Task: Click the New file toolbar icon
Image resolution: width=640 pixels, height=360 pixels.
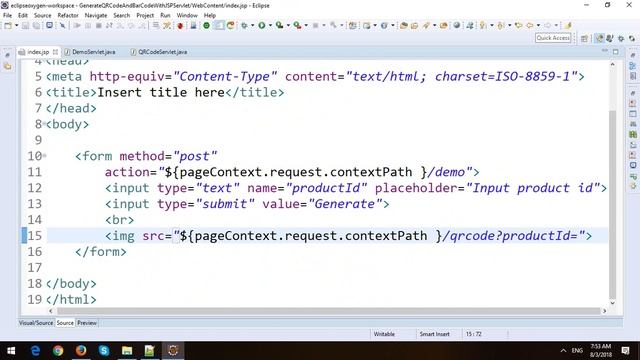Action: click(8, 26)
